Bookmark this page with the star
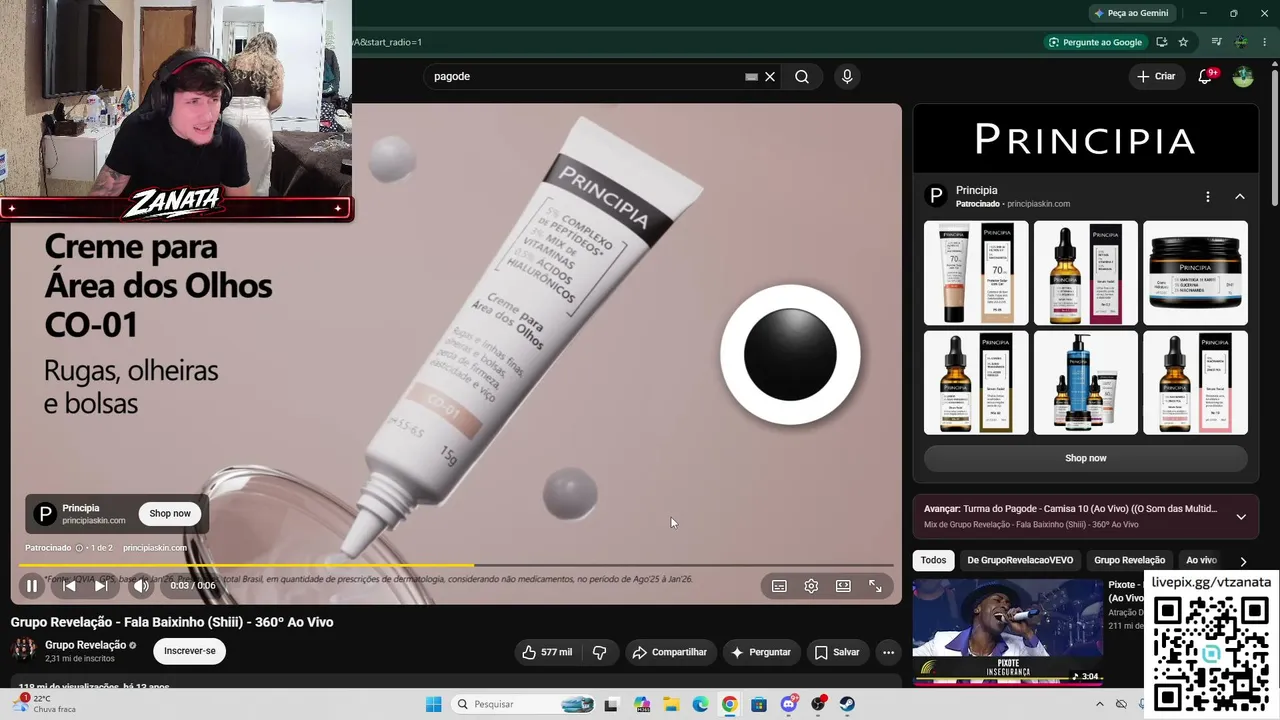This screenshot has width=1280, height=720. coord(1183,42)
